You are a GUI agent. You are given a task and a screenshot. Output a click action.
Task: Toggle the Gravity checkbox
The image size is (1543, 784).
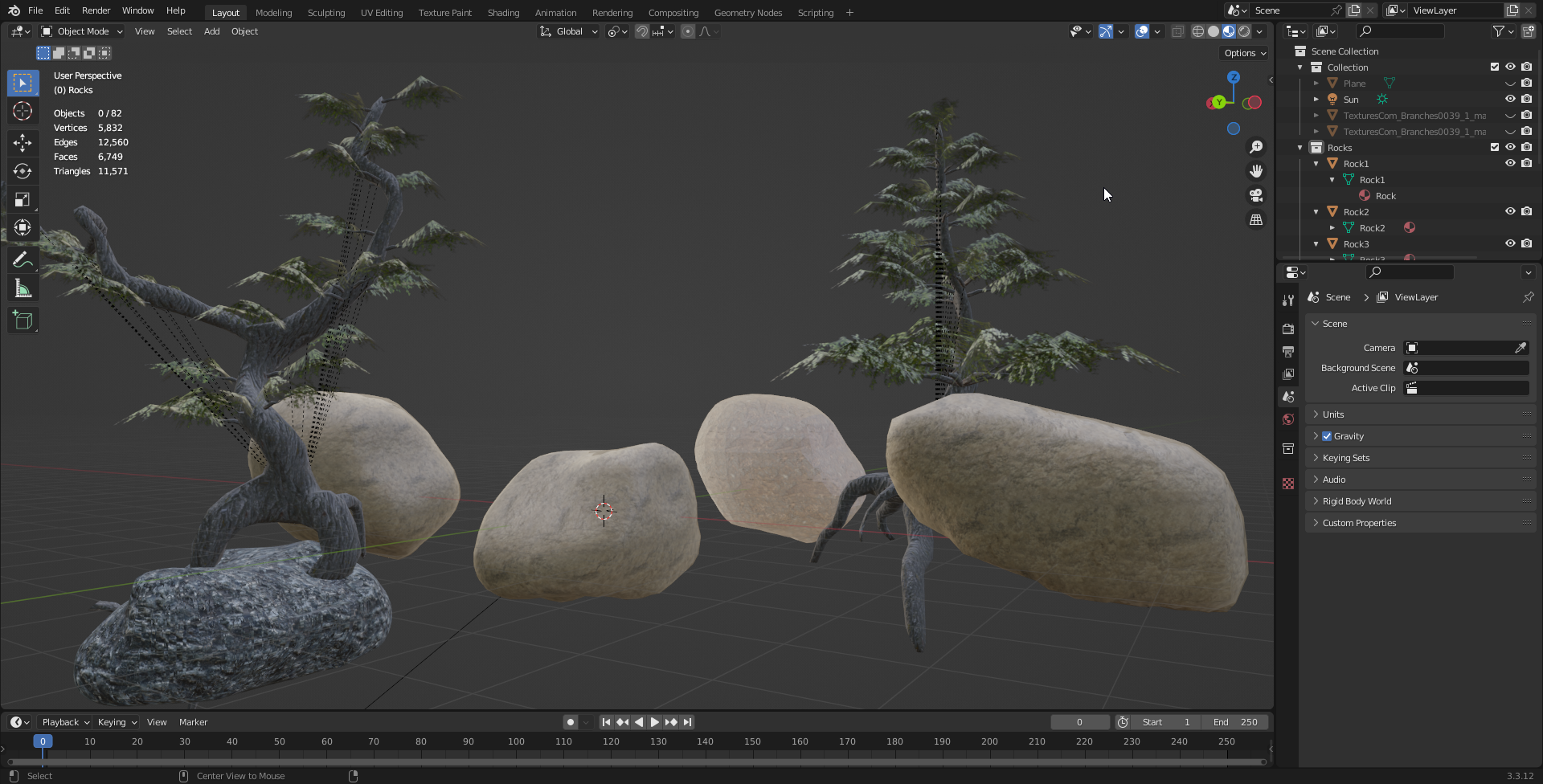(x=1327, y=436)
